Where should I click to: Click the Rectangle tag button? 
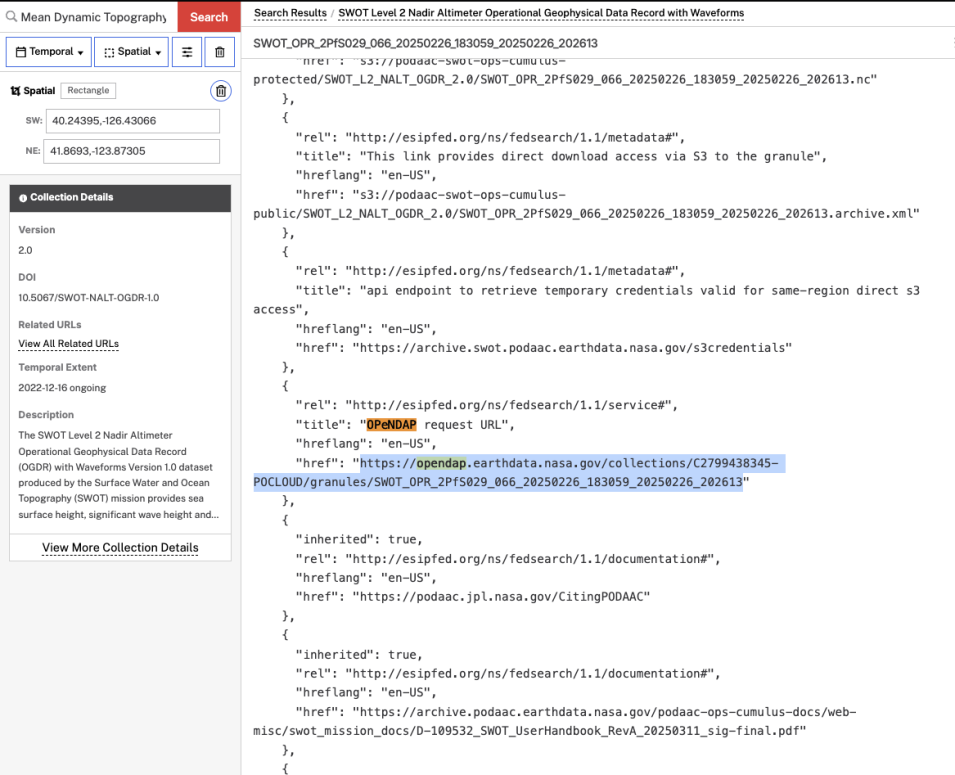pos(88,90)
